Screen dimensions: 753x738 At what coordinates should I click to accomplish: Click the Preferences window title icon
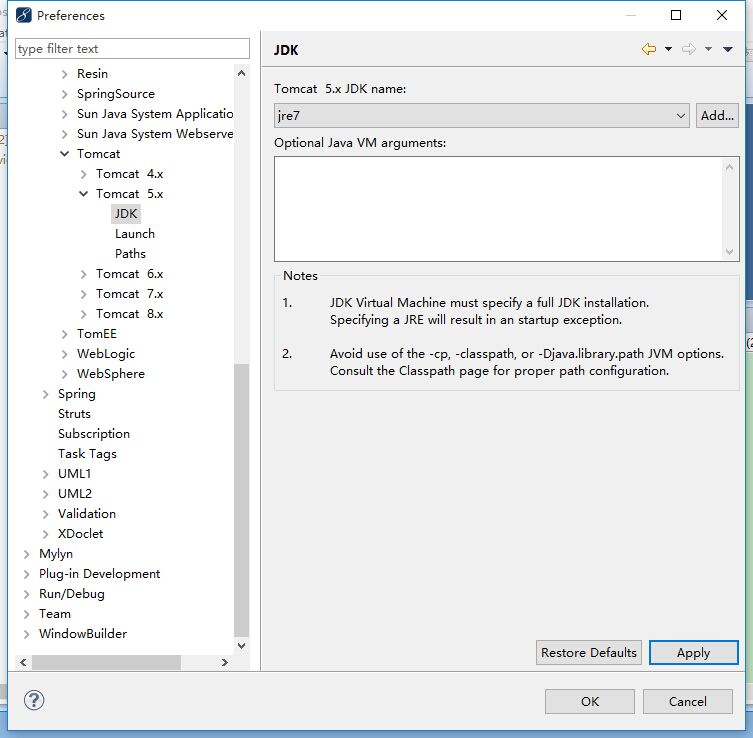24,15
